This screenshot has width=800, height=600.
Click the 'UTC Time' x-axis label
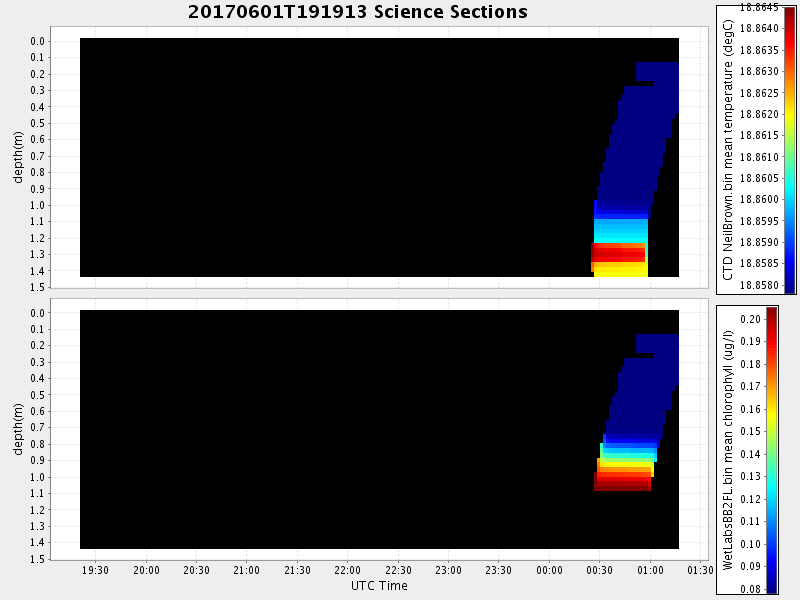(x=379, y=586)
